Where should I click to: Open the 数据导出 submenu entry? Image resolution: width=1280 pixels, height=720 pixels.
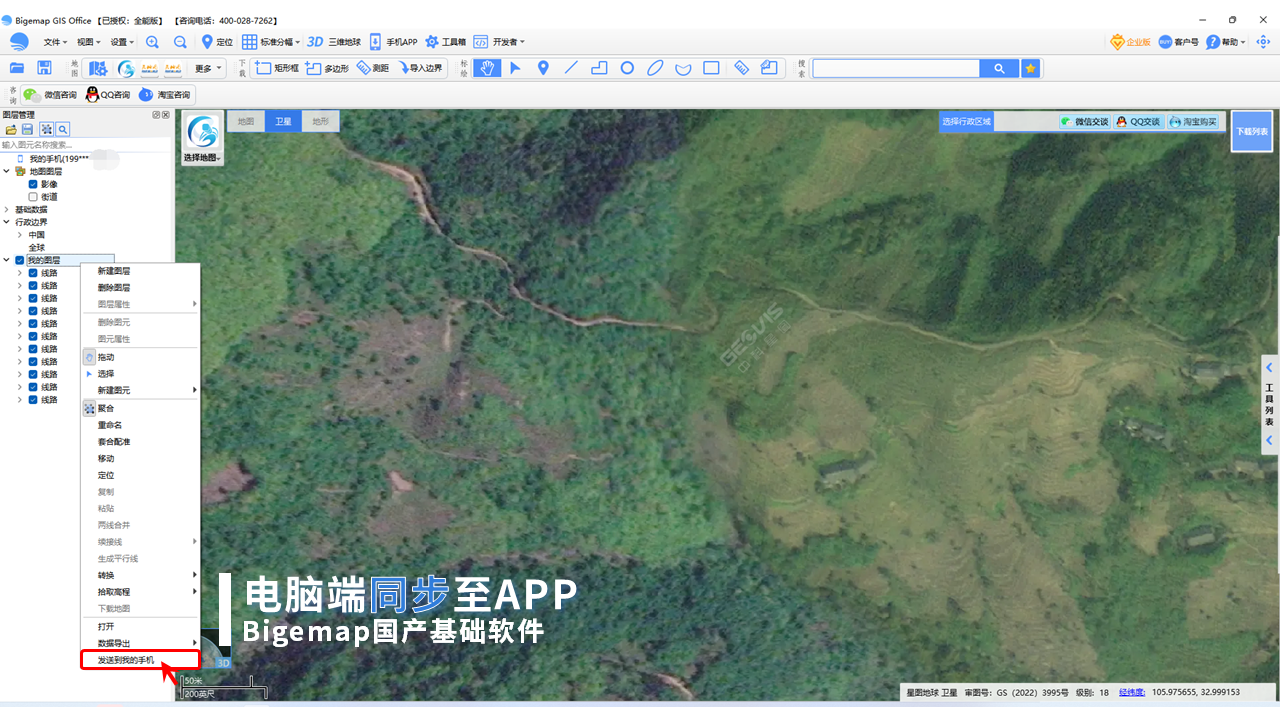click(x=140, y=643)
